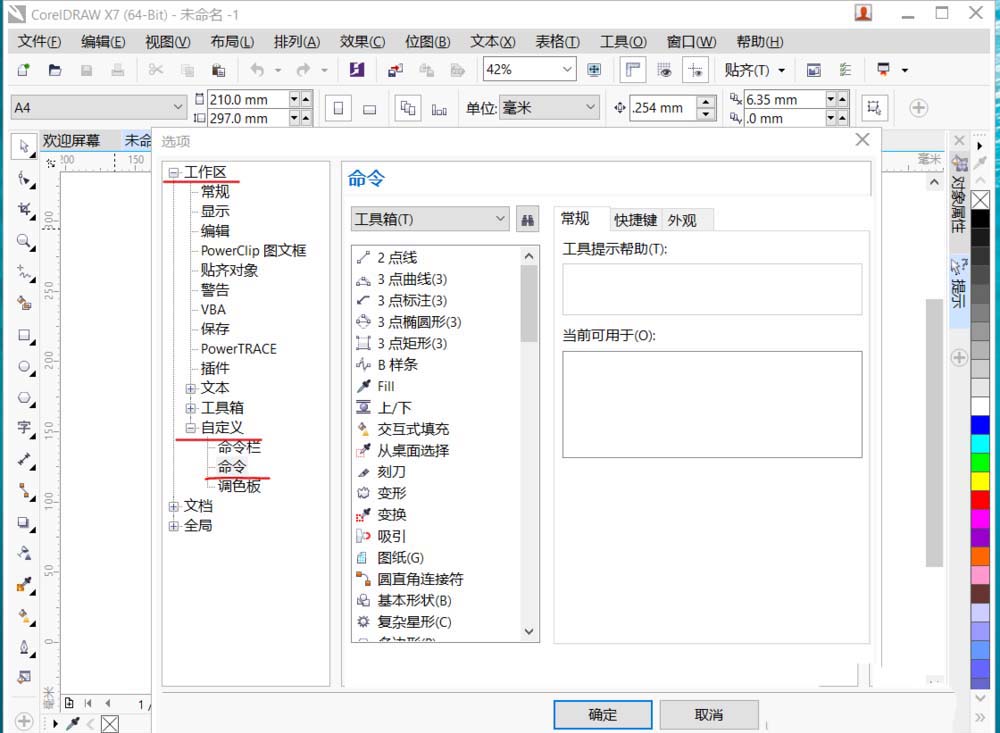This screenshot has height=733, width=1000.
Task: Open the 工具箱(T) command category dropdown
Action: [x=500, y=219]
